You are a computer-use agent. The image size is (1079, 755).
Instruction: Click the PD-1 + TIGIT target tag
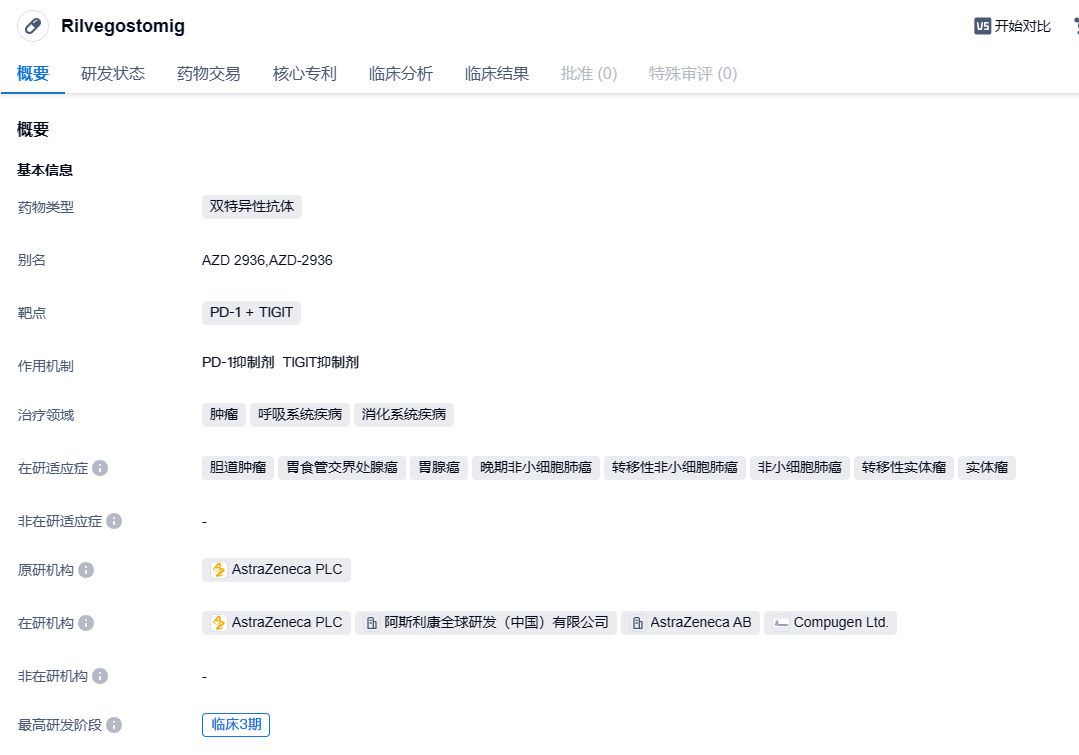click(x=251, y=313)
